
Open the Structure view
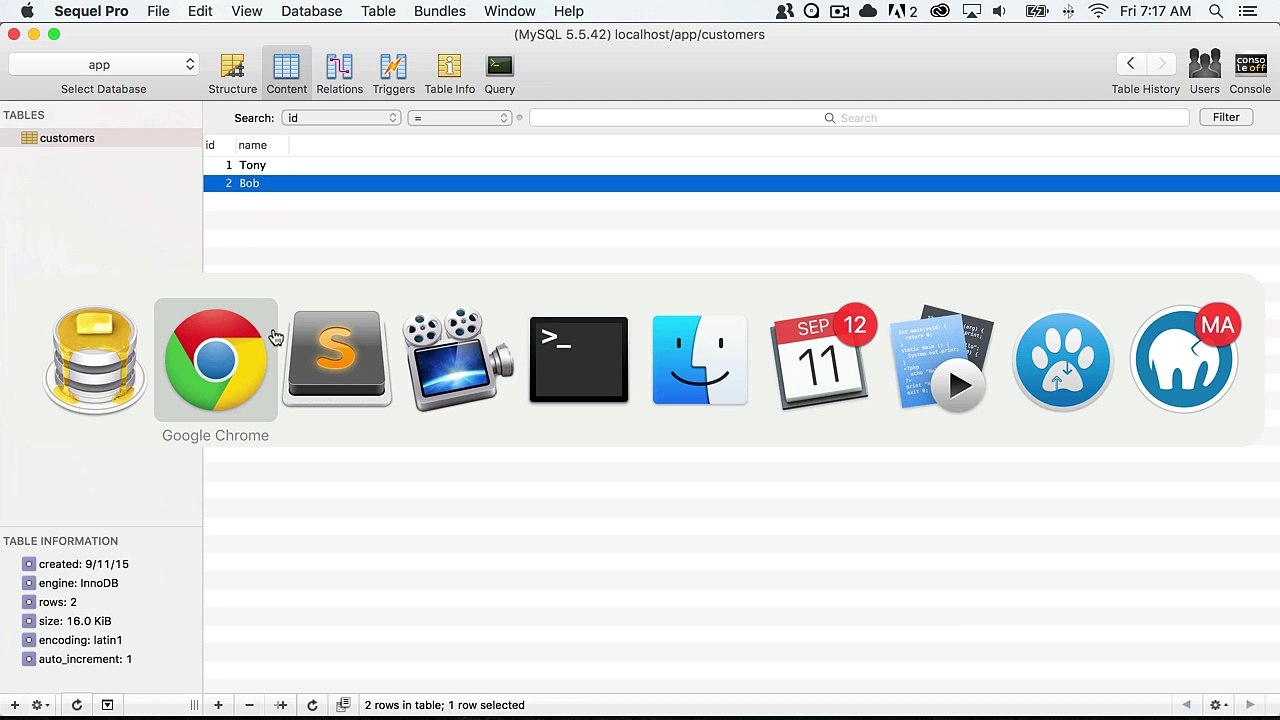click(x=232, y=73)
